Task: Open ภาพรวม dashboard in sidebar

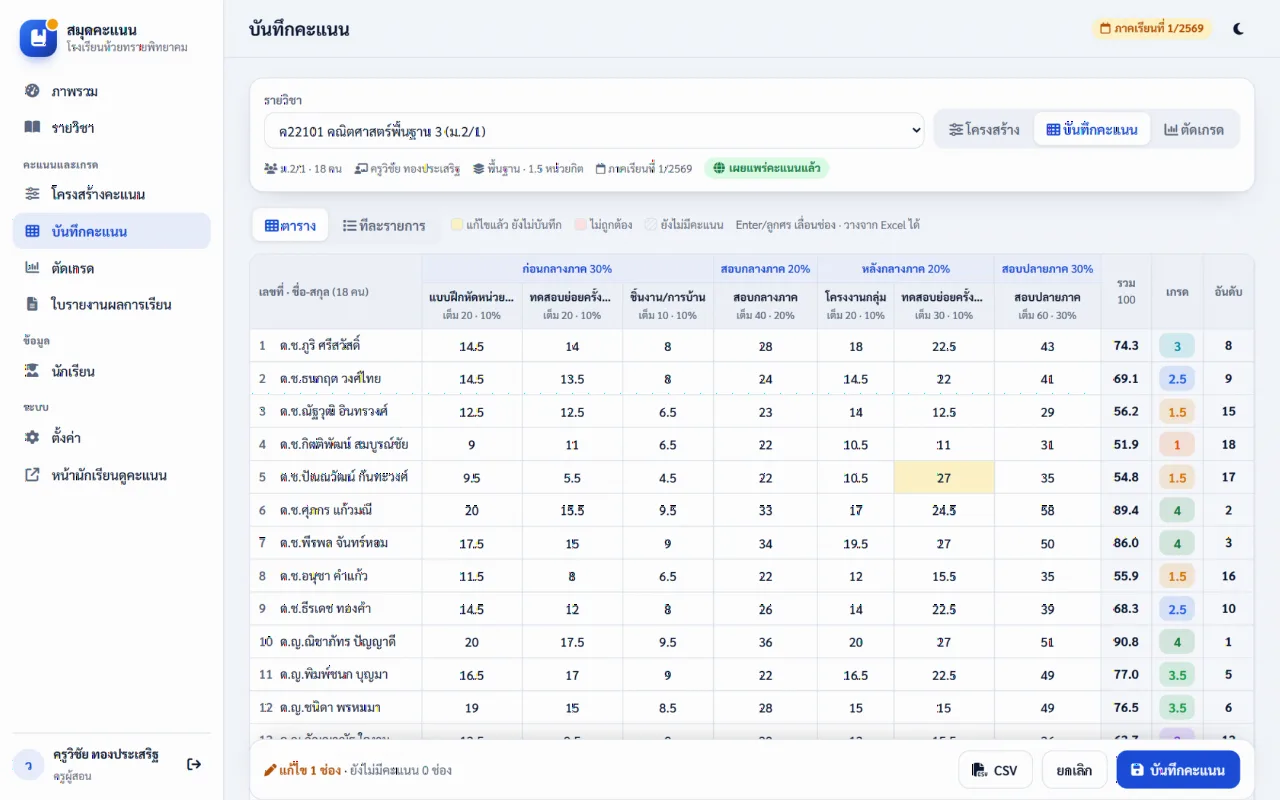Action: [112, 91]
